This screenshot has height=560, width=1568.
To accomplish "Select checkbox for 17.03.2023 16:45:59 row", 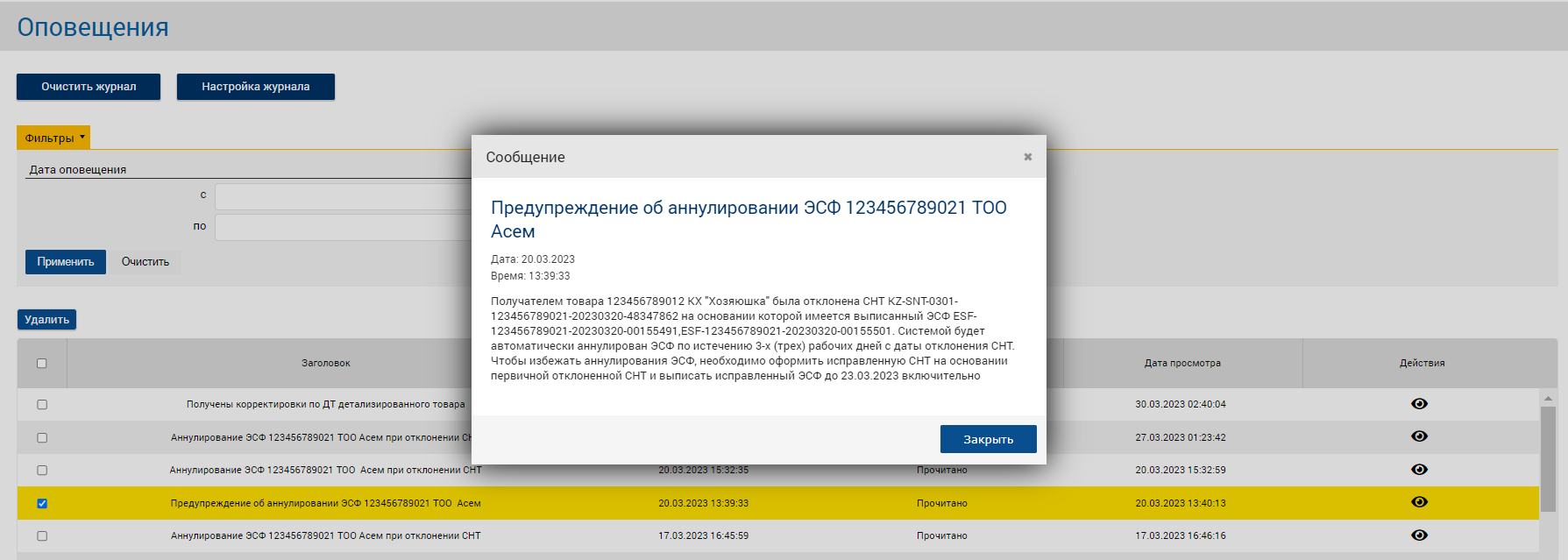I will tap(42, 535).
